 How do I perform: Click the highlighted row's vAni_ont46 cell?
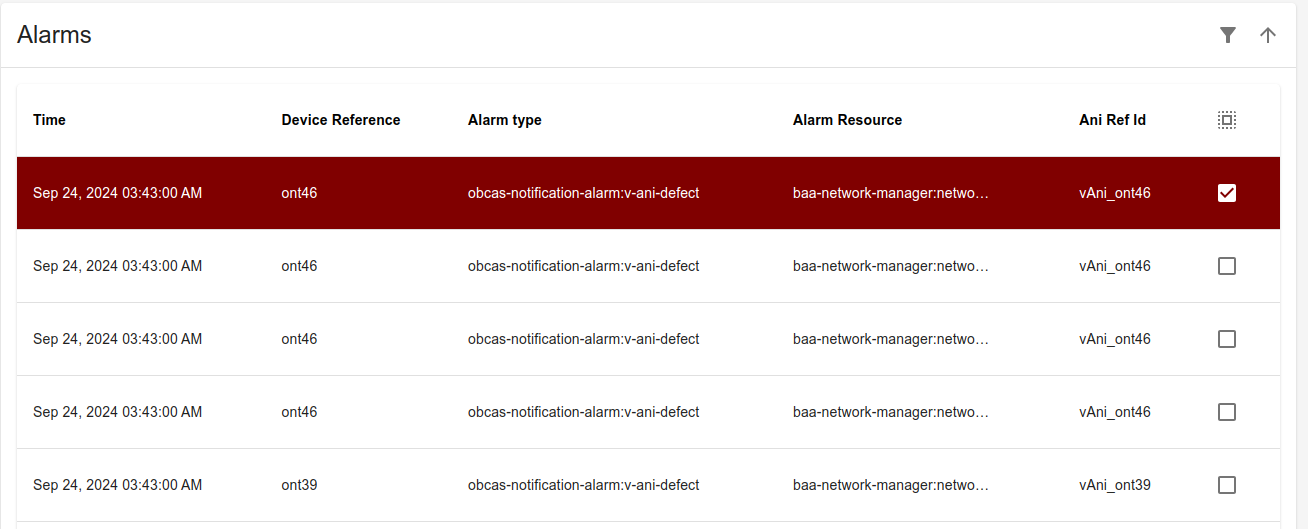coord(1115,193)
